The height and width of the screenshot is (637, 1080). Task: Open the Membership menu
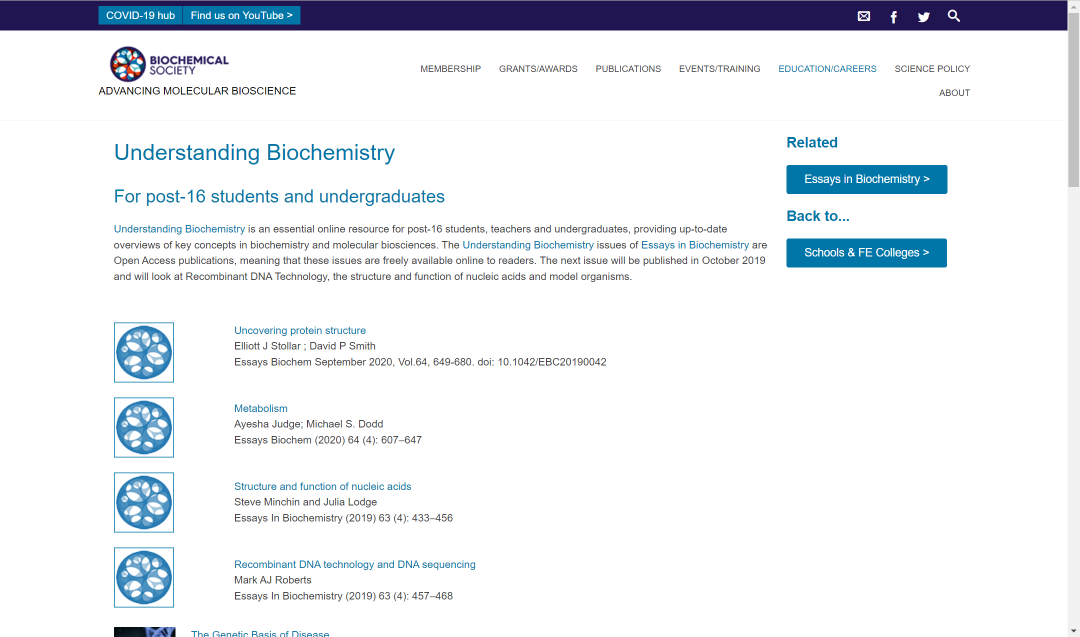(x=450, y=69)
